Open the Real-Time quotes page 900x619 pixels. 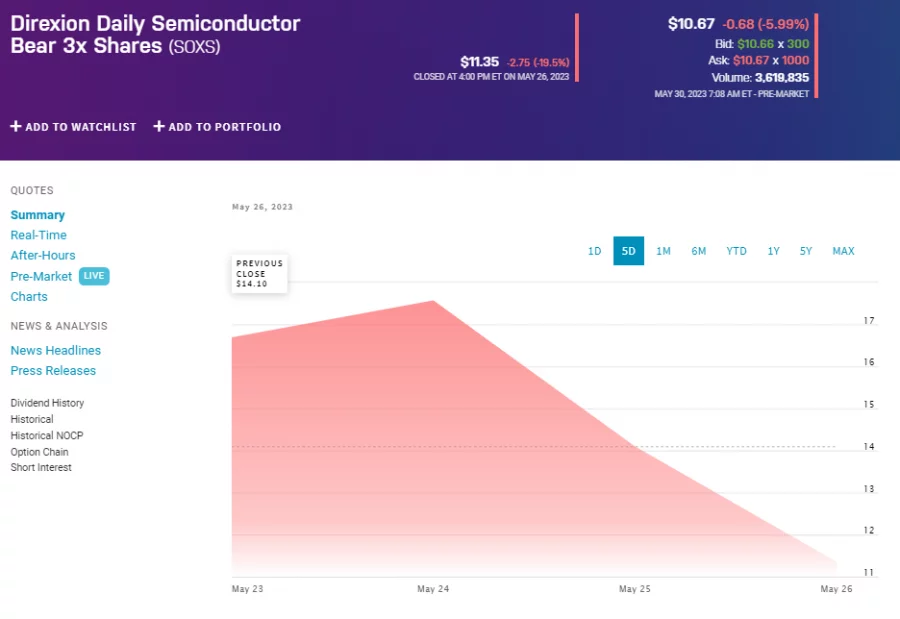[38, 235]
